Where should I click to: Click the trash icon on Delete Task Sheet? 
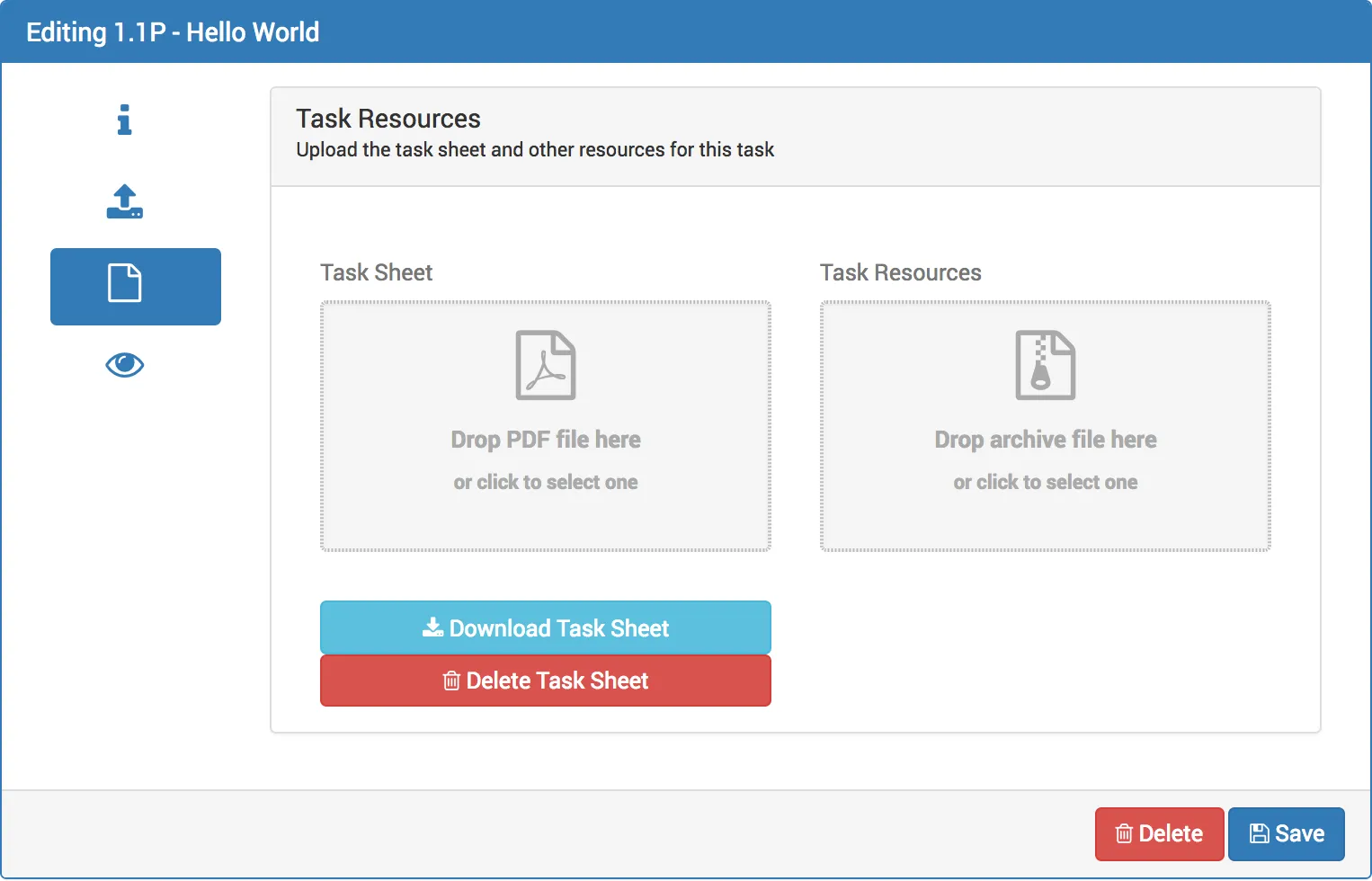click(x=451, y=681)
